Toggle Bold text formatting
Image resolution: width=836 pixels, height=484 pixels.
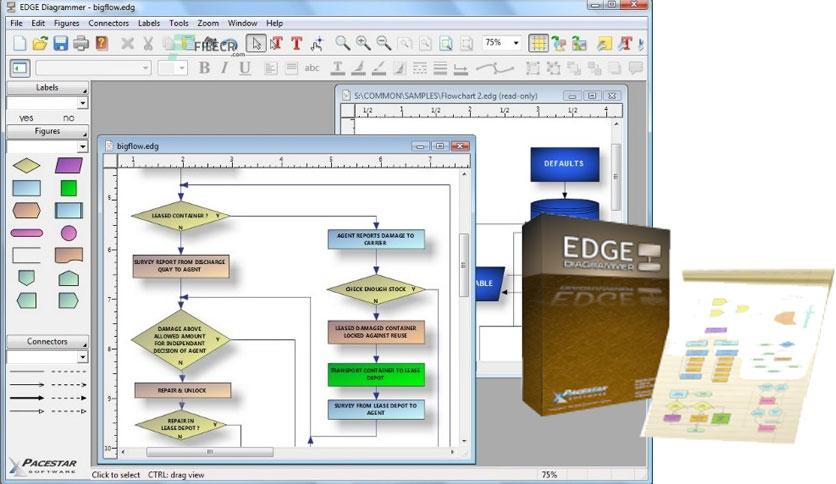tap(204, 68)
